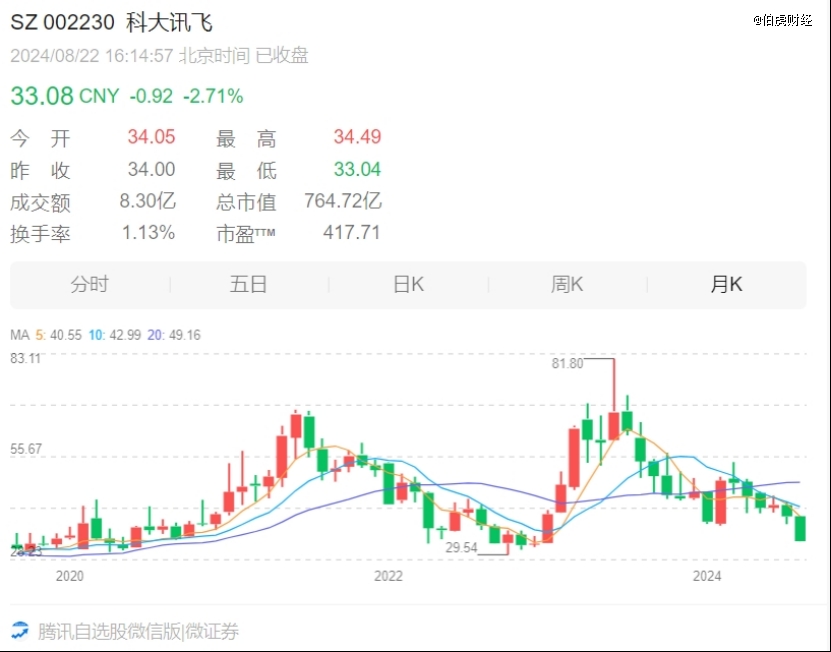The width and height of the screenshot is (831, 652).
Task: Click the last green candlestick on the chart
Action: click(x=800, y=528)
